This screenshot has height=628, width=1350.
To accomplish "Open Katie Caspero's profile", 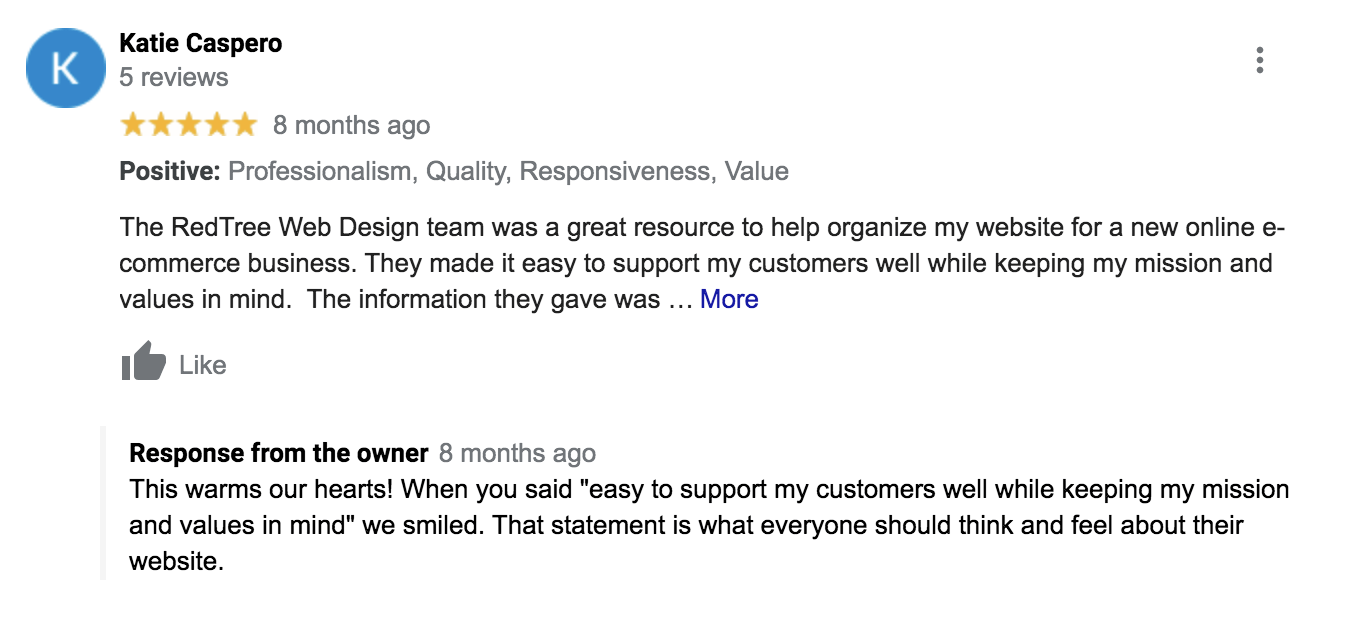I will 200,43.
